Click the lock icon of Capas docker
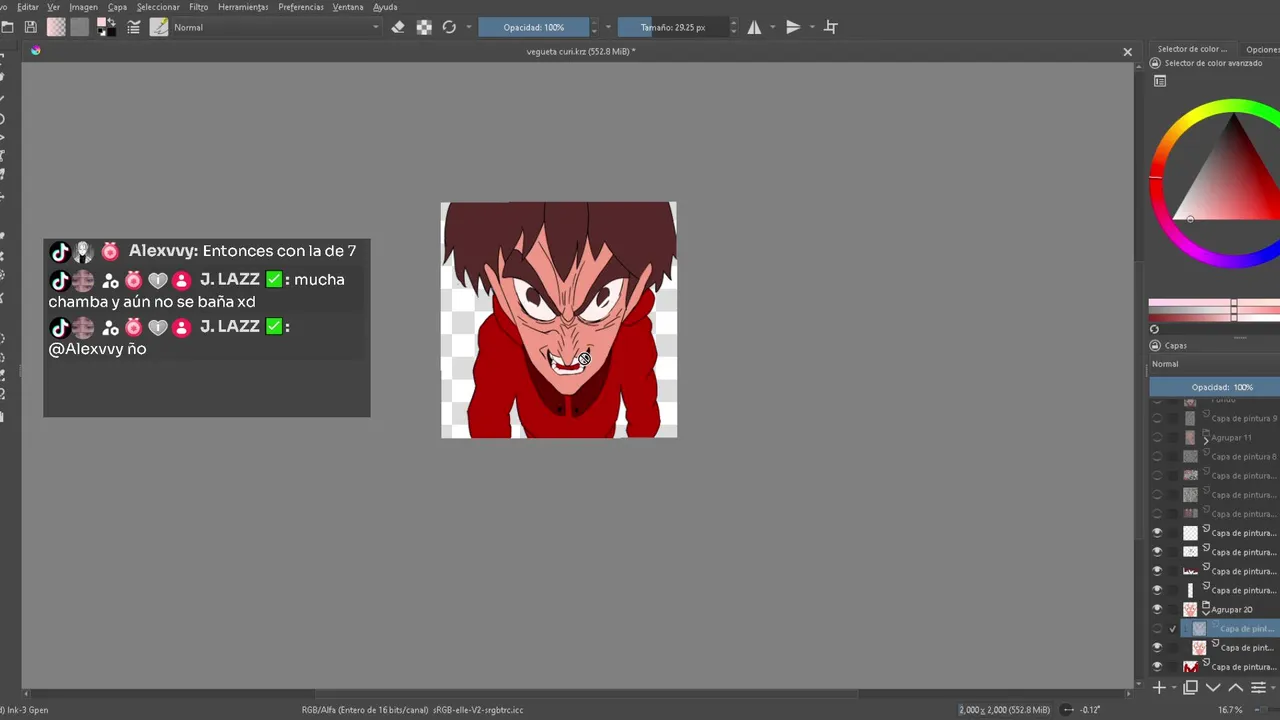The image size is (1280, 720). coord(1155,345)
